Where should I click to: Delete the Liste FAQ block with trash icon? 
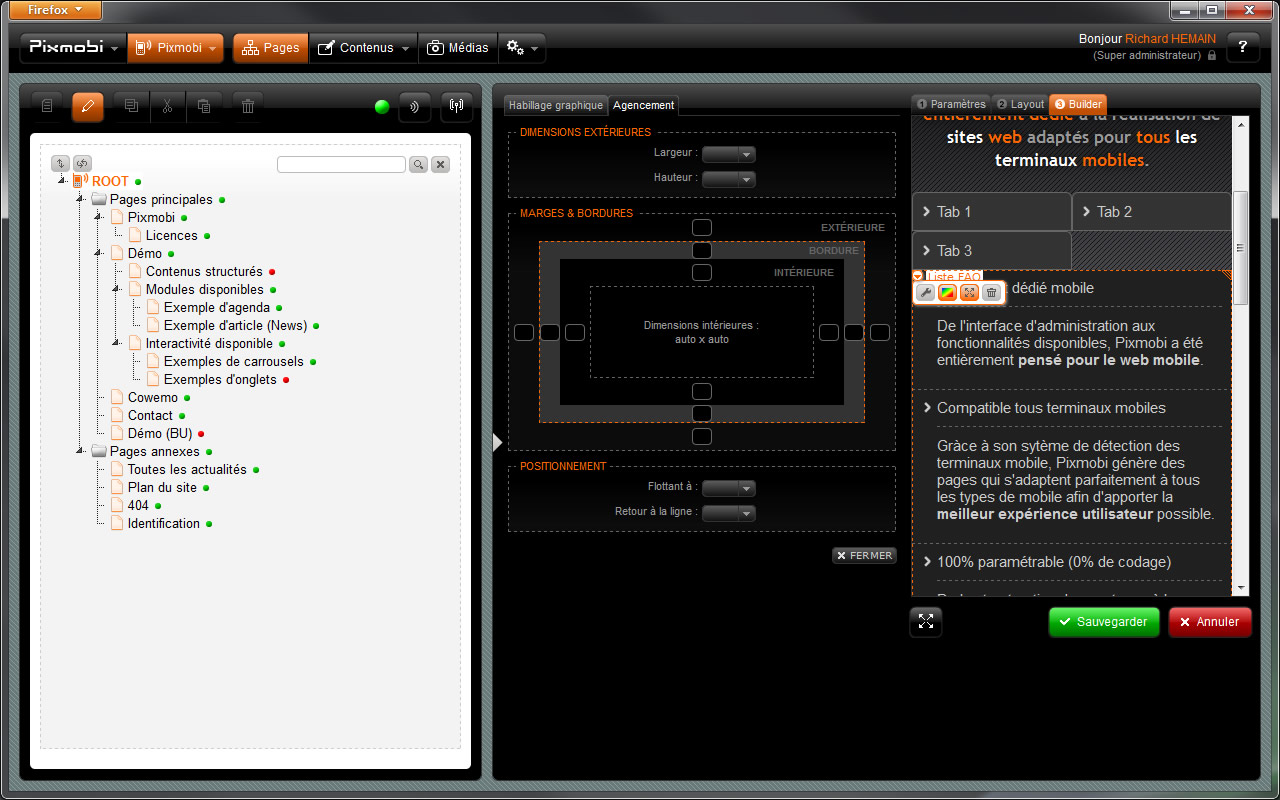pyautogui.click(x=991, y=292)
